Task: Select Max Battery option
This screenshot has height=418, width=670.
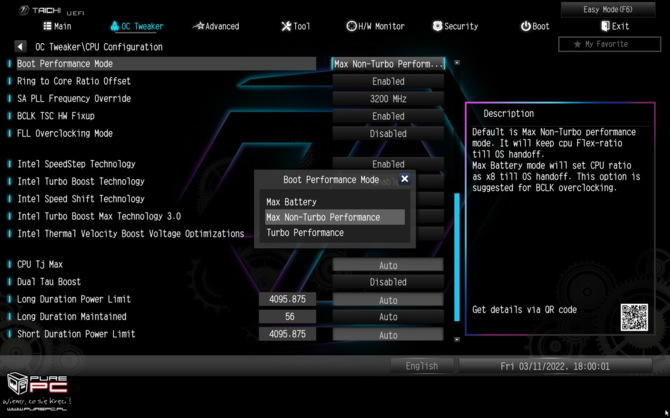Action: pos(335,202)
